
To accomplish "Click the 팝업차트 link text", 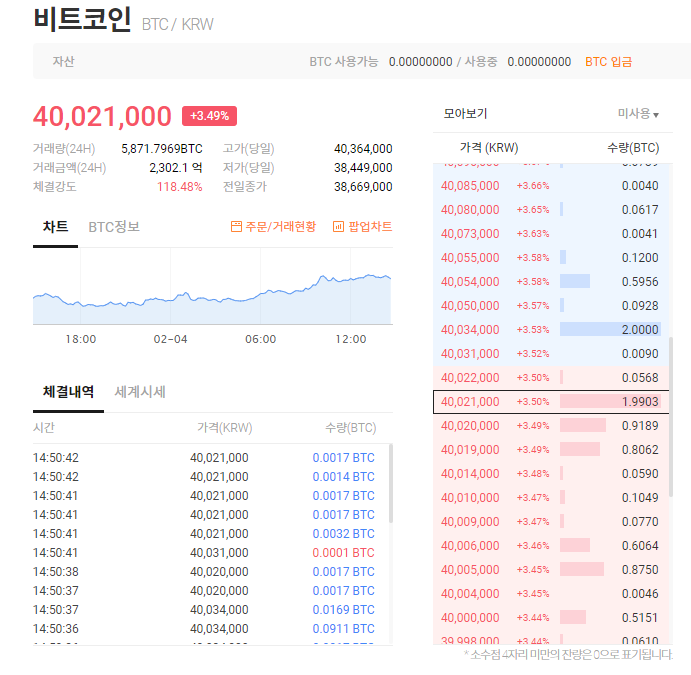I will (x=370, y=226).
